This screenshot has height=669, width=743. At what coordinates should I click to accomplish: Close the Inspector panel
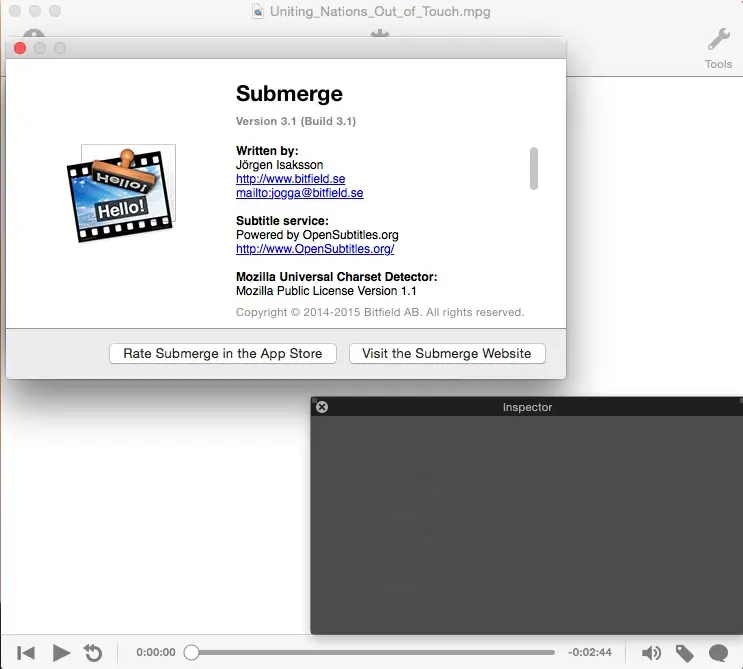(322, 407)
